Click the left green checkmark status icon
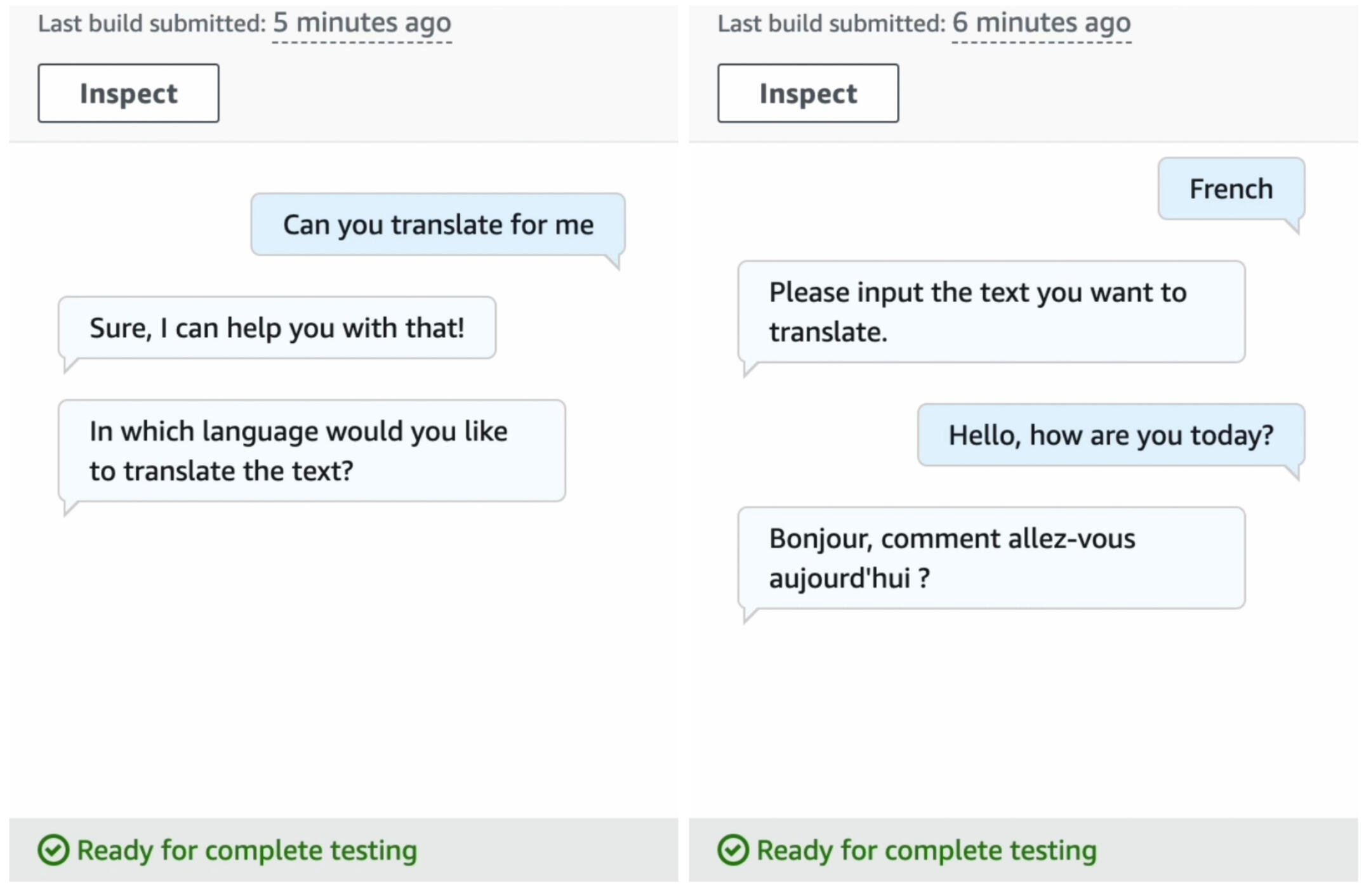 (x=53, y=850)
